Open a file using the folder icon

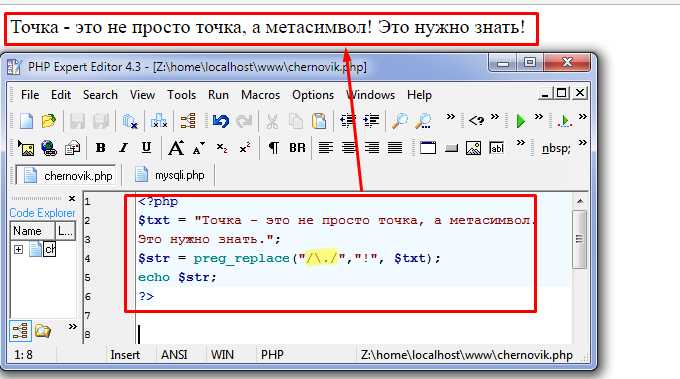tap(49, 121)
